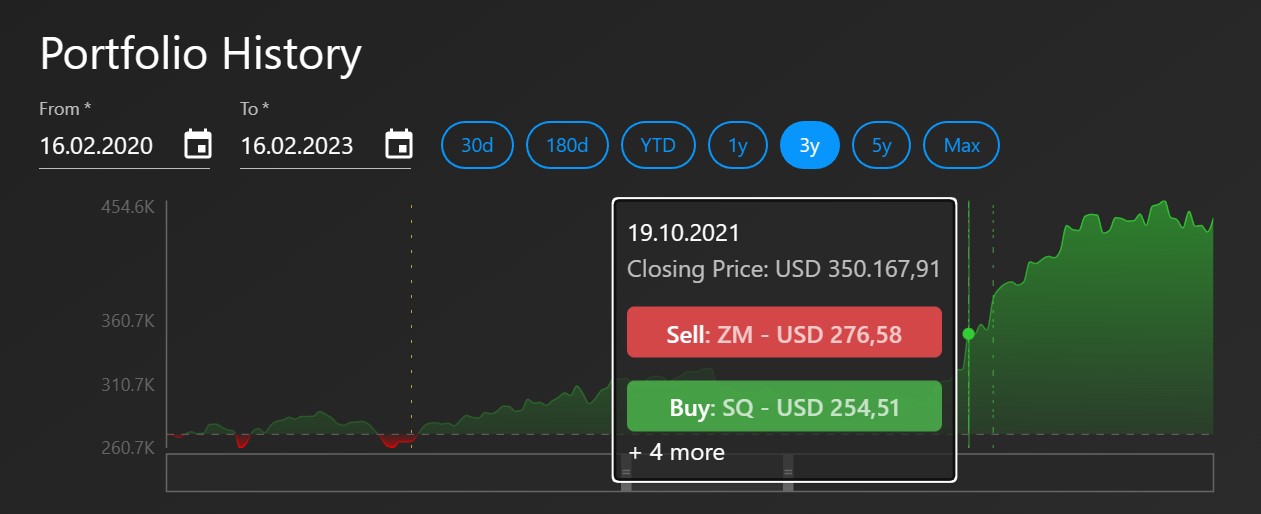Select the 30d time range
Screen dimensions: 1261x514
pyautogui.click(x=477, y=145)
